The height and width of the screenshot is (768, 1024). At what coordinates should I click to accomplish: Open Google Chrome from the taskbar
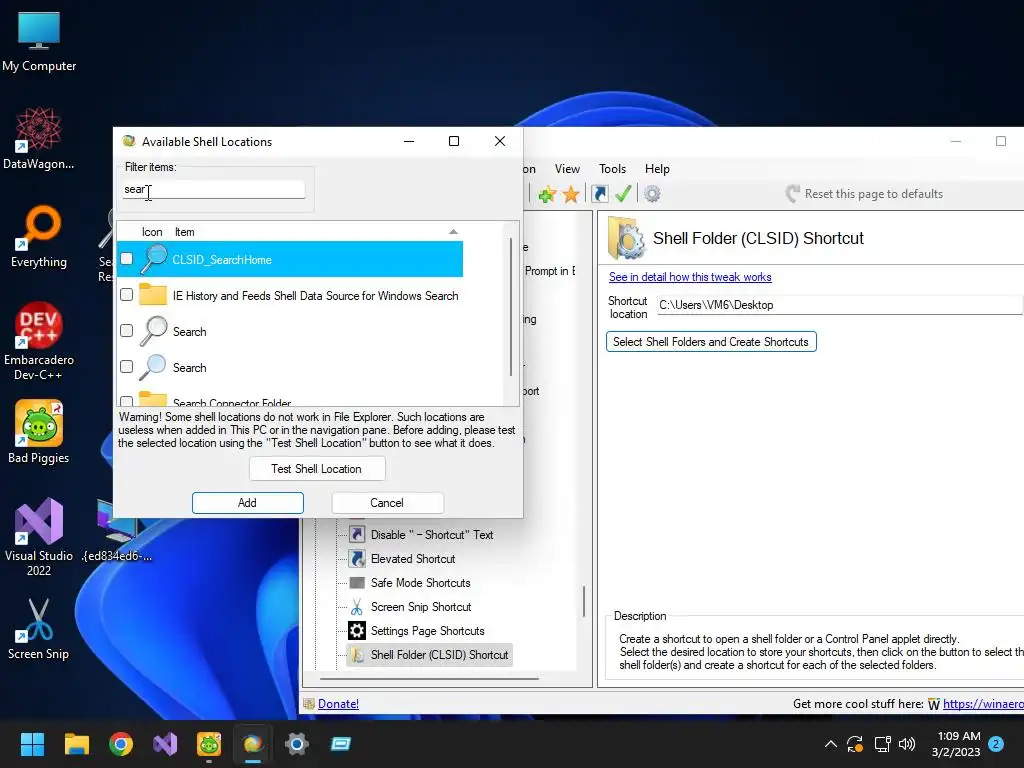point(121,744)
